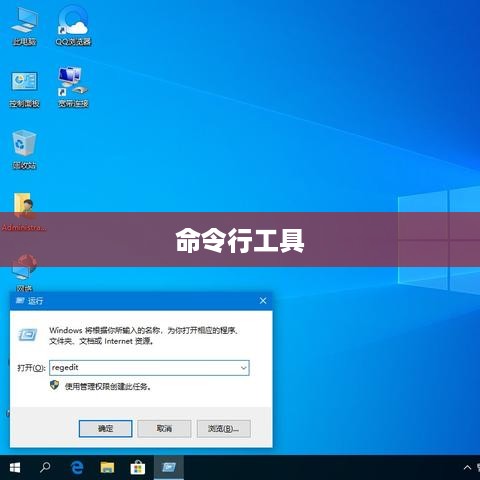Expand the Open combo box dropdown arrow
This screenshot has width=480, height=480.
pos(244,368)
